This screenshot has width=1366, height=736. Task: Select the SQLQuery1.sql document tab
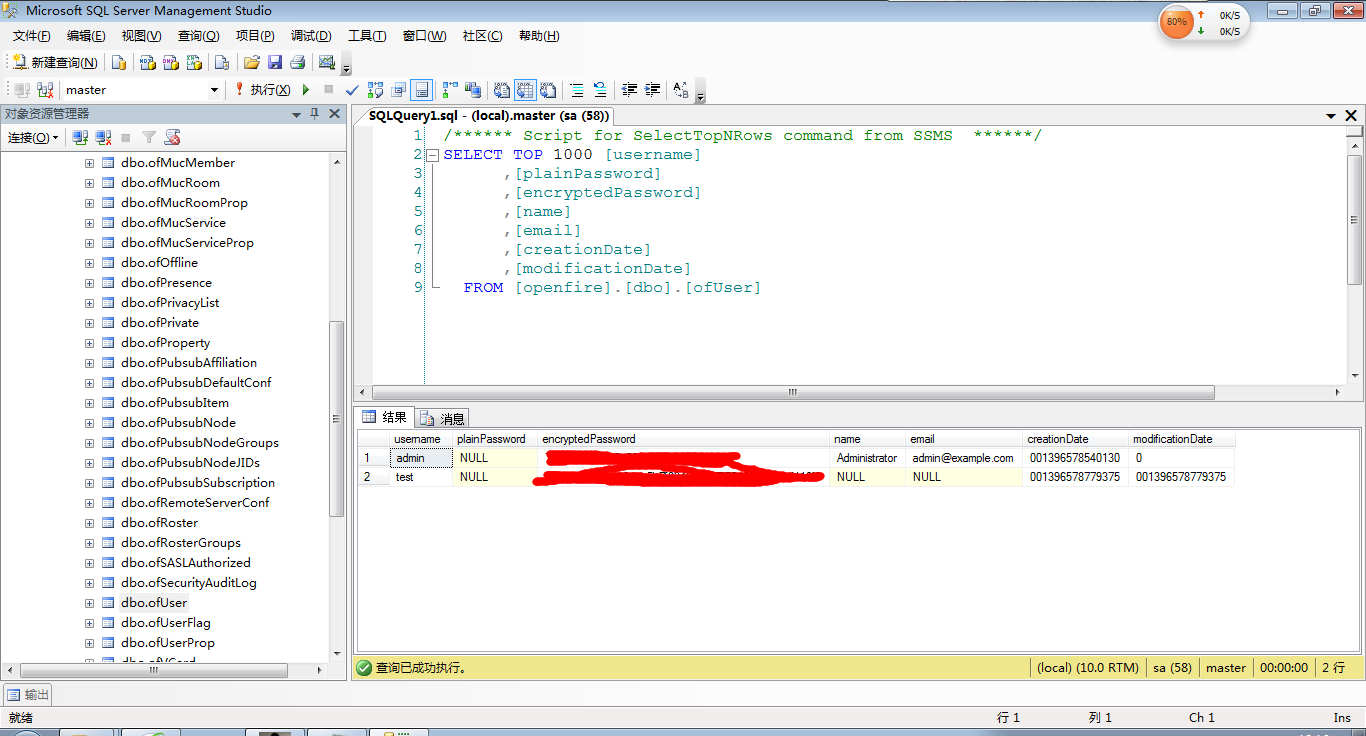point(488,116)
